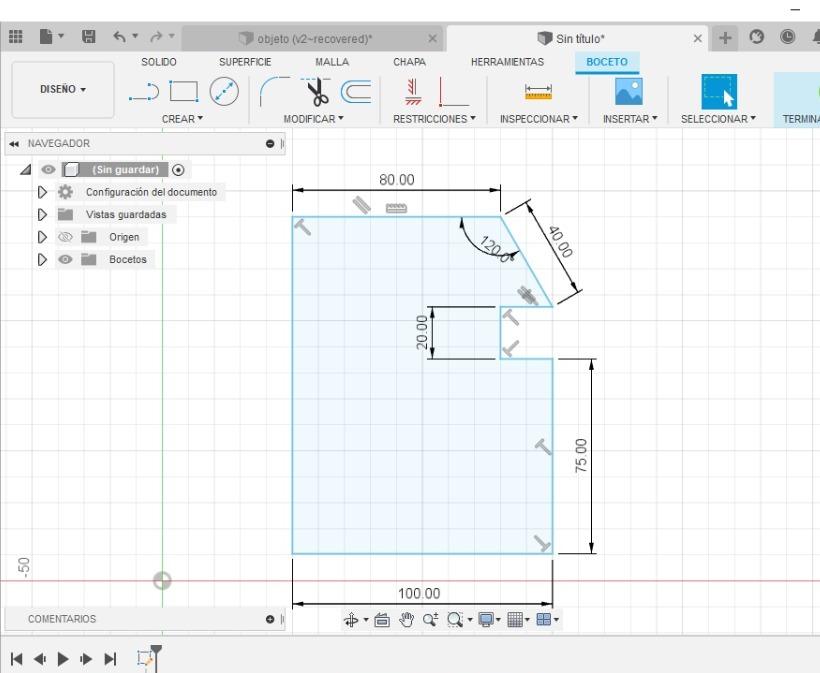The width and height of the screenshot is (820, 673).
Task: Open the Orbit tool in navigation bar
Action: (351, 620)
